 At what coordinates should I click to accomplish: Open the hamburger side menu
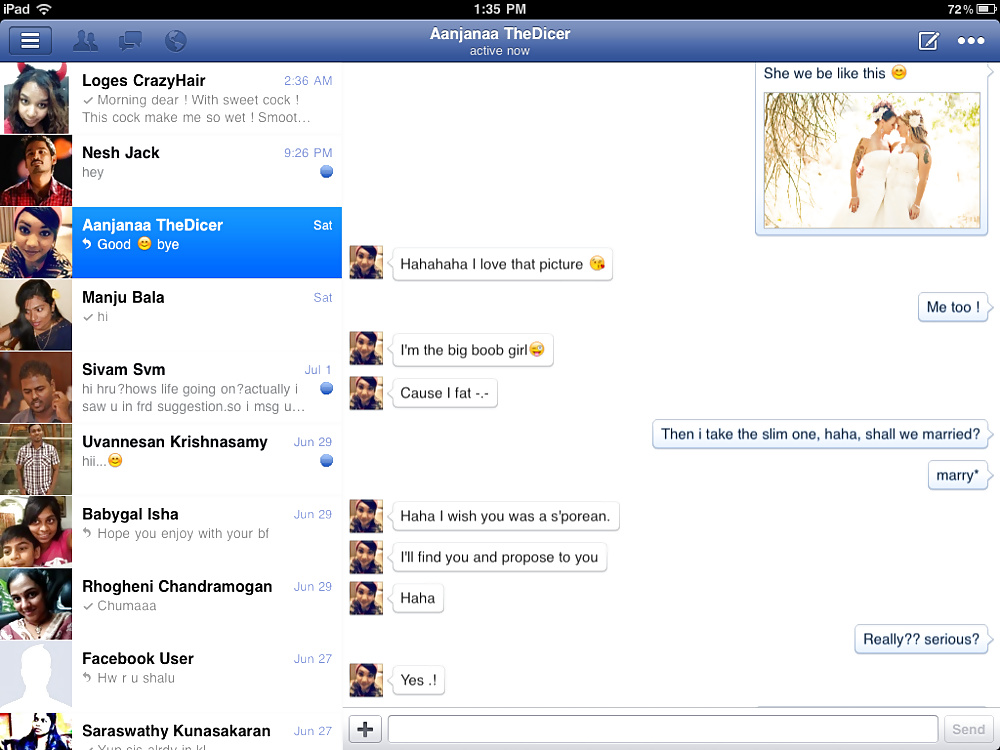(x=30, y=41)
